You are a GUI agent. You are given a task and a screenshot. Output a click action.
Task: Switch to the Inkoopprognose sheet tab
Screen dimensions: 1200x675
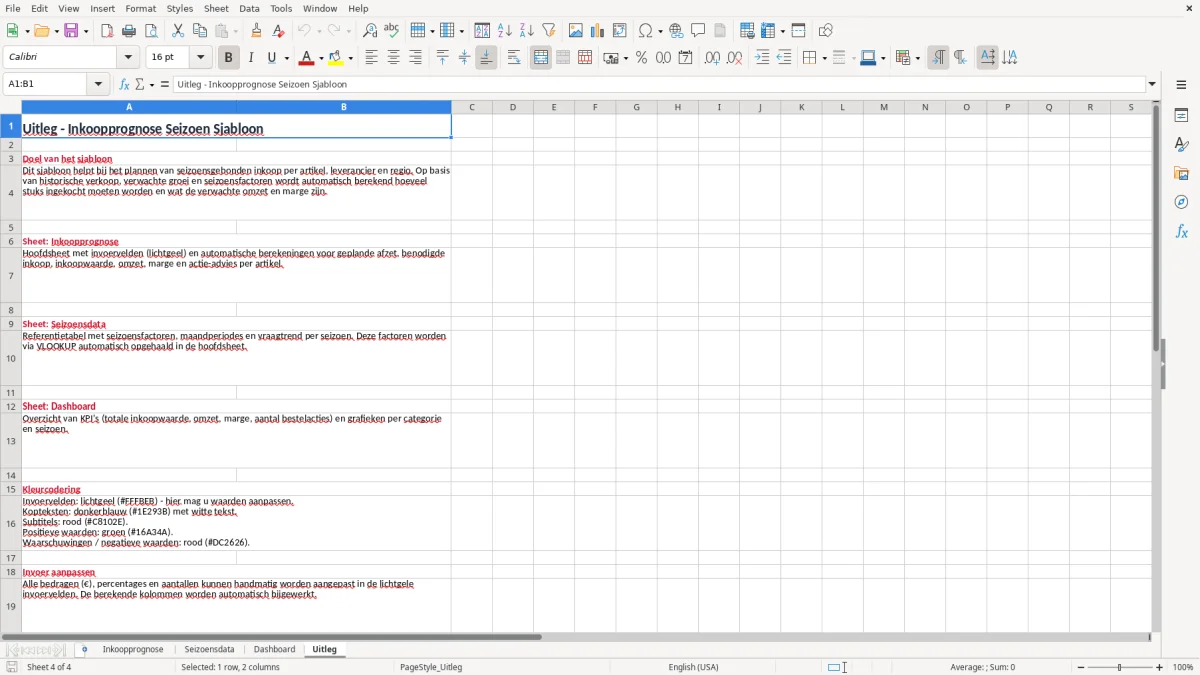click(133, 649)
